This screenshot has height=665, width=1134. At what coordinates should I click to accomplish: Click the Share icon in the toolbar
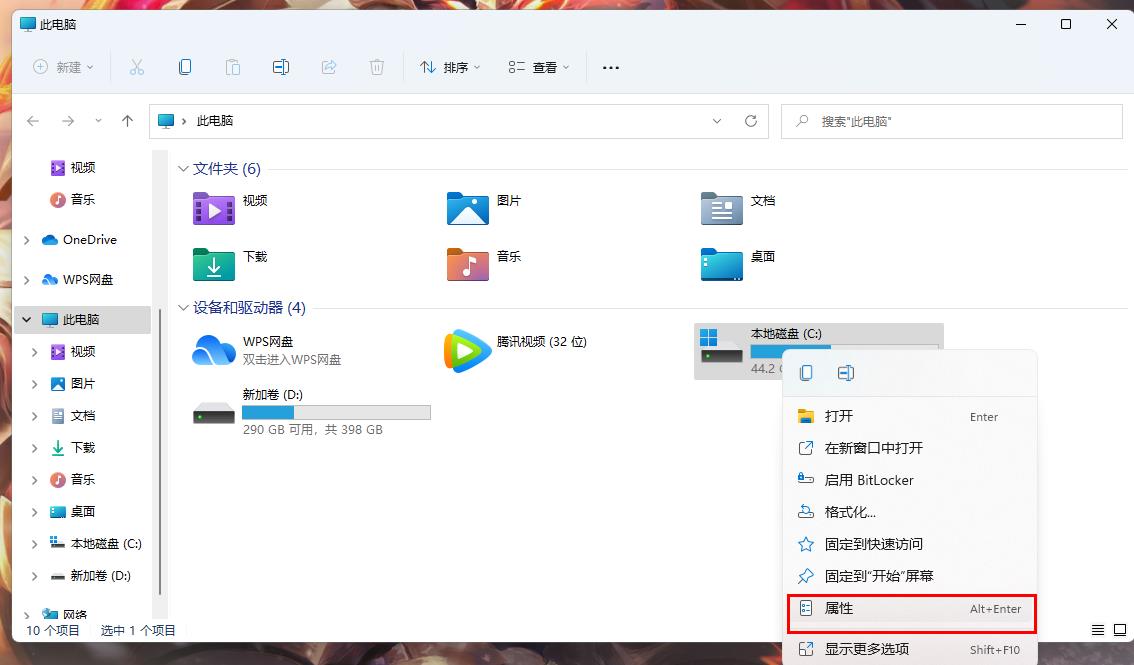click(x=329, y=67)
